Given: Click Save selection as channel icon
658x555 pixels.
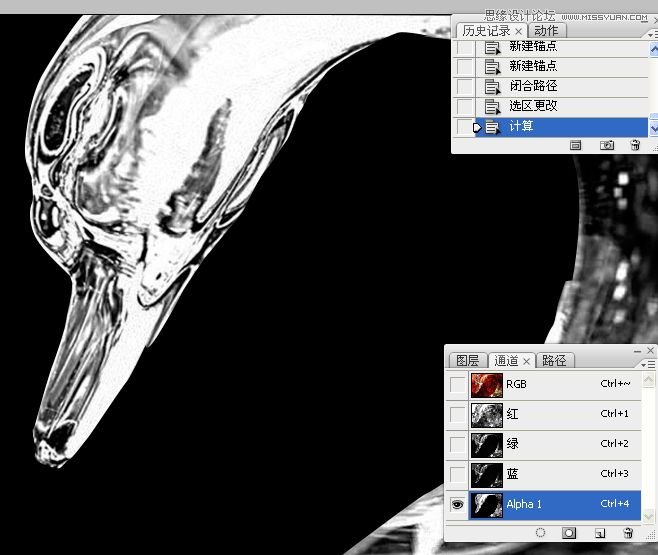Looking at the screenshot, I should click(570, 533).
